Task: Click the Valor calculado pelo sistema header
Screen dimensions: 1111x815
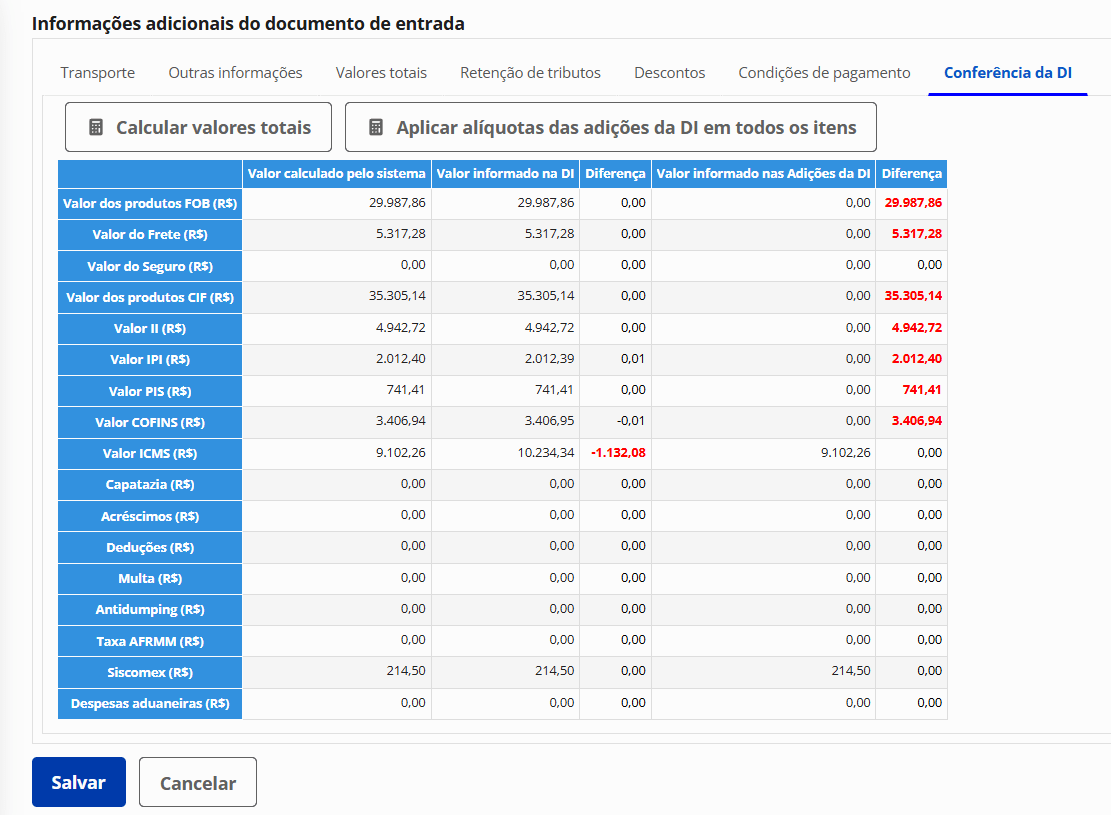Action: [x=336, y=174]
